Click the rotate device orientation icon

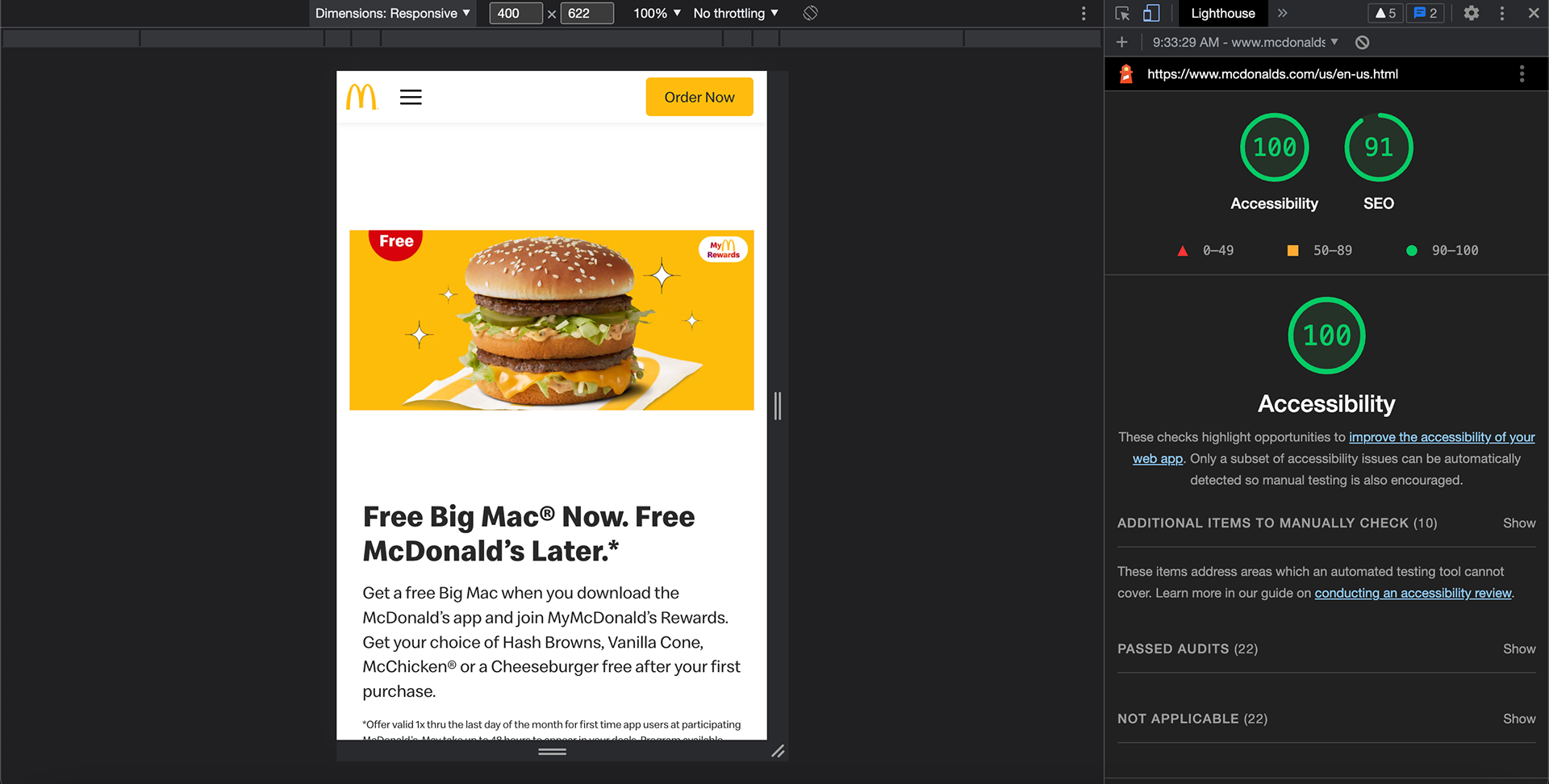pos(811,13)
